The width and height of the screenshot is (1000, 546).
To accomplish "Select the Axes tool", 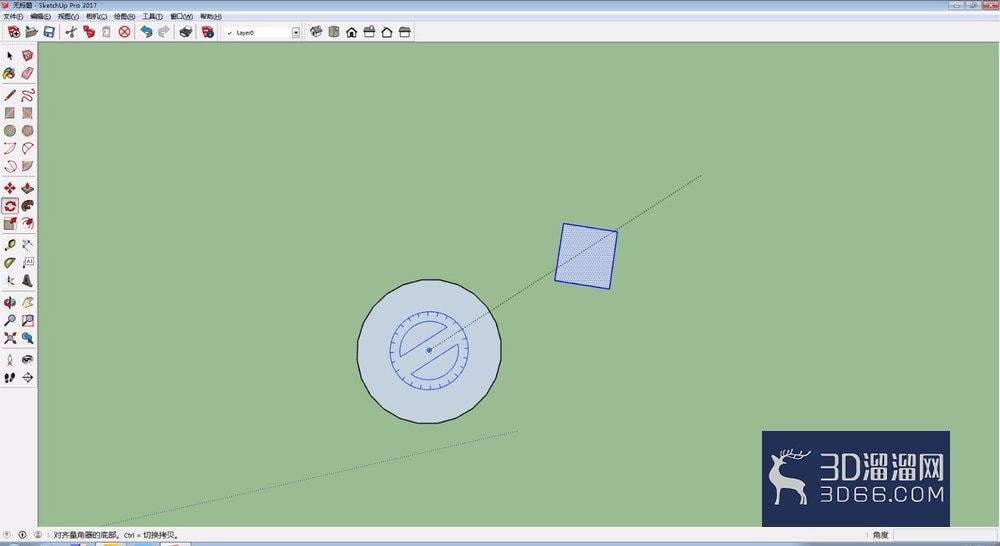I will [10, 281].
